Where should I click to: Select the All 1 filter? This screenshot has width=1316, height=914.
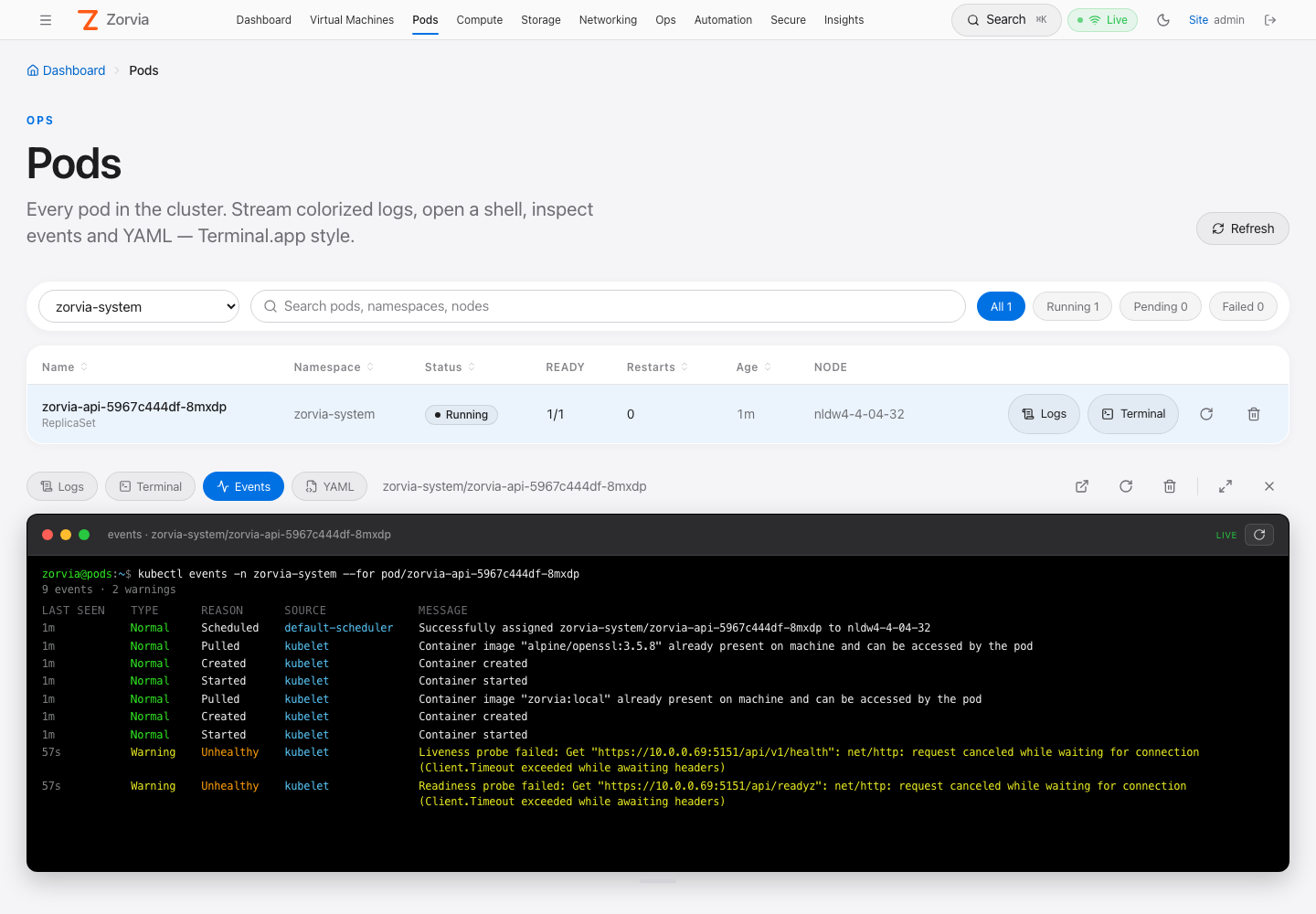coord(1001,306)
